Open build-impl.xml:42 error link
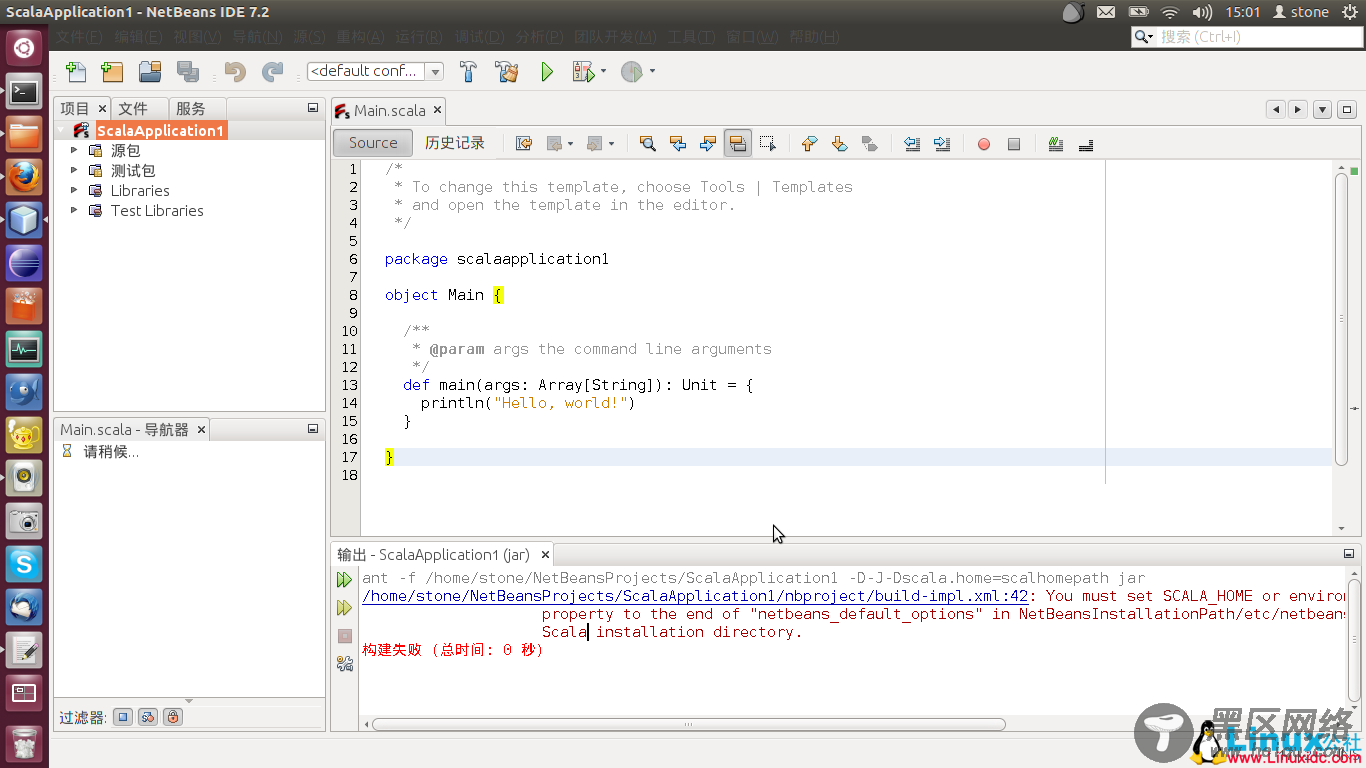Viewport: 1366px width, 768px height. 695,596
